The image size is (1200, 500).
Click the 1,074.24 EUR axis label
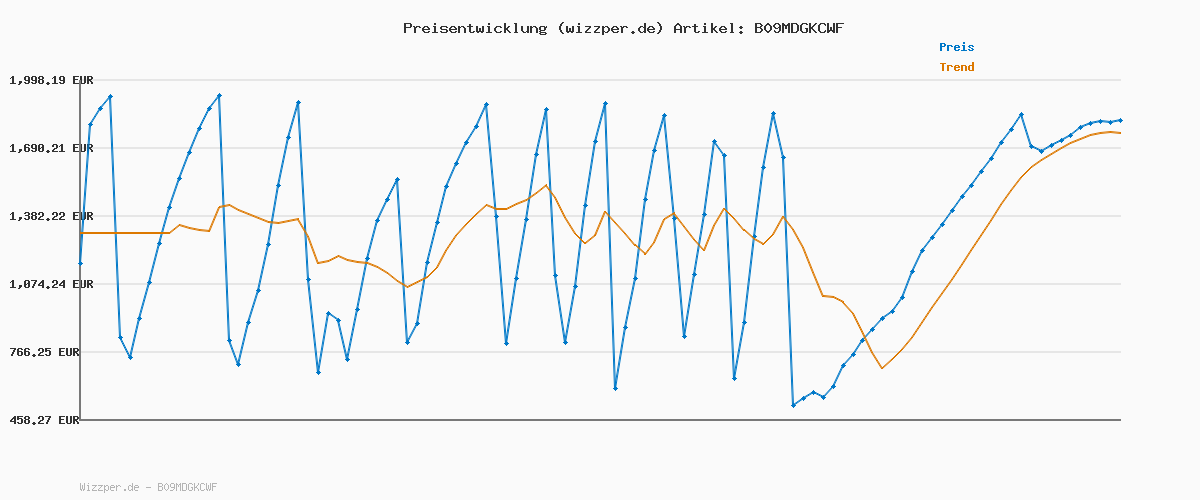(x=51, y=284)
